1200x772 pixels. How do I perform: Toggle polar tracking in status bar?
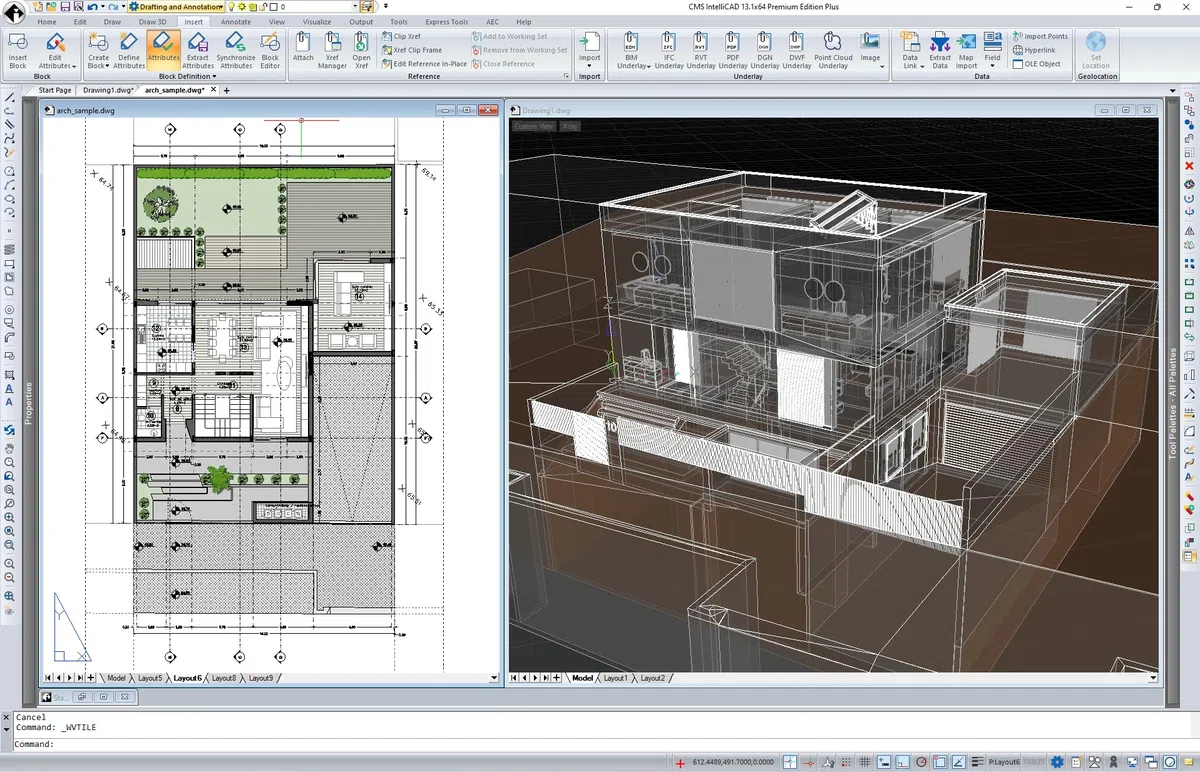point(921,762)
